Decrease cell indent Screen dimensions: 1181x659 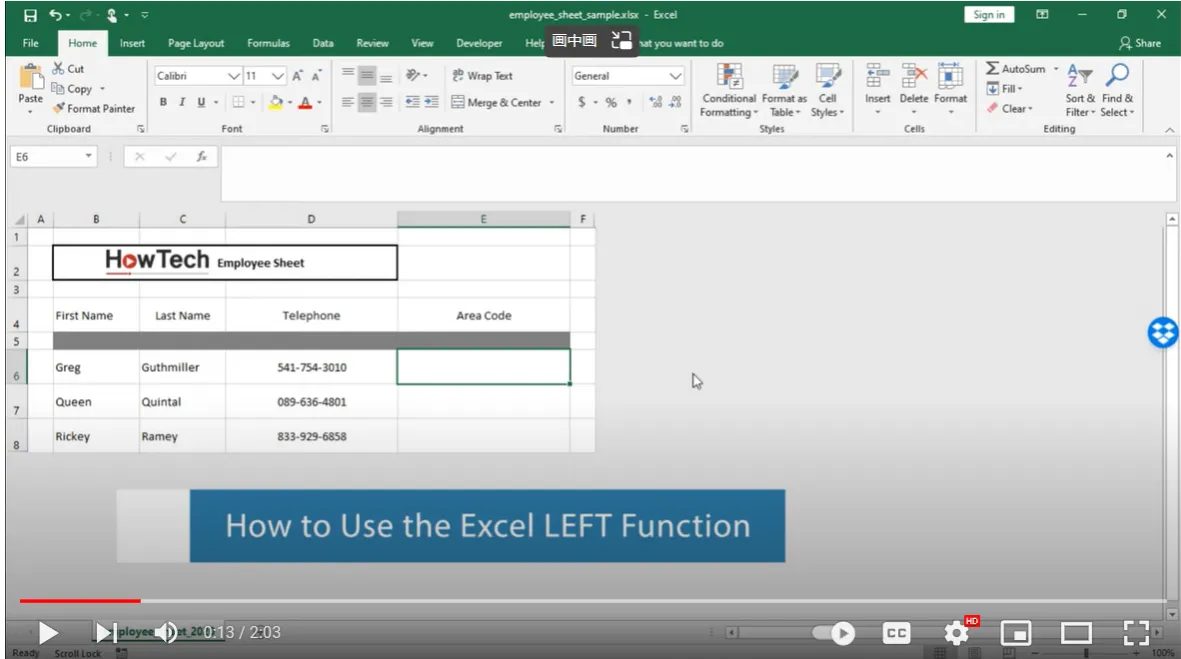tap(412, 102)
